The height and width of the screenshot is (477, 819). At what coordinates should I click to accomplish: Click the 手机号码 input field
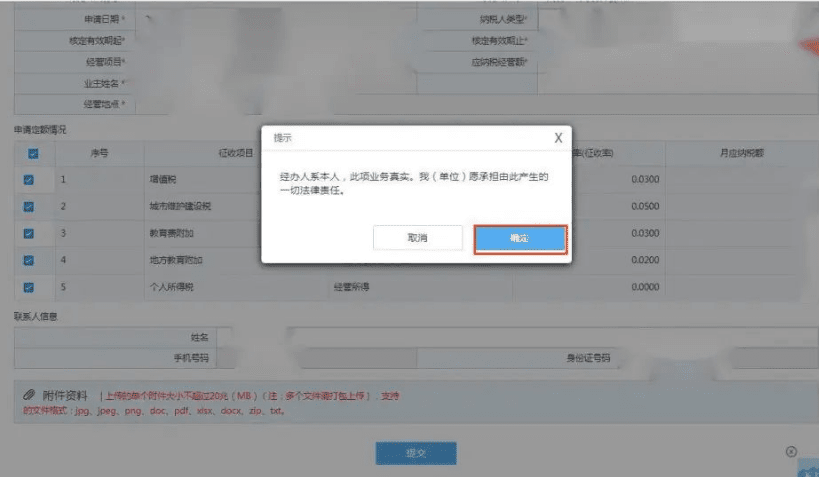click(317, 358)
